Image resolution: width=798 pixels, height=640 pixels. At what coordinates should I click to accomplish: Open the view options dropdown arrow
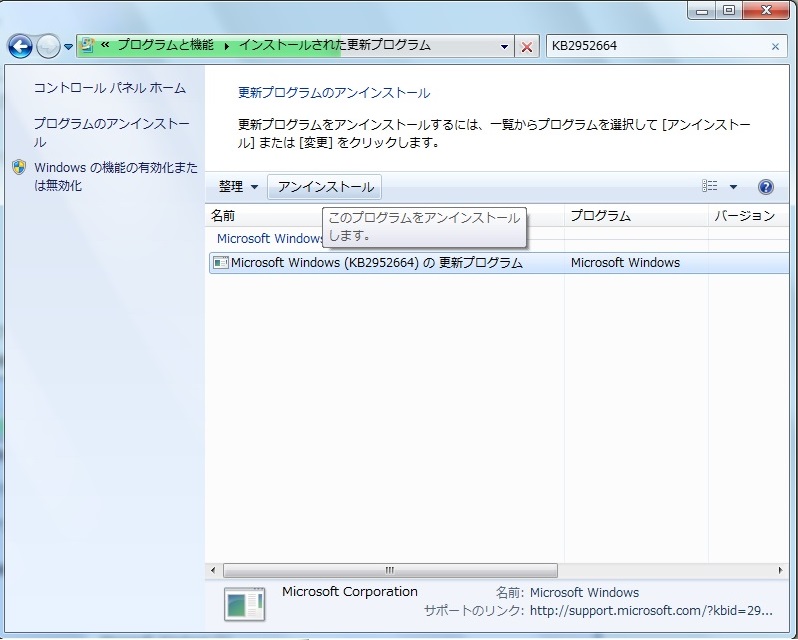(x=733, y=187)
